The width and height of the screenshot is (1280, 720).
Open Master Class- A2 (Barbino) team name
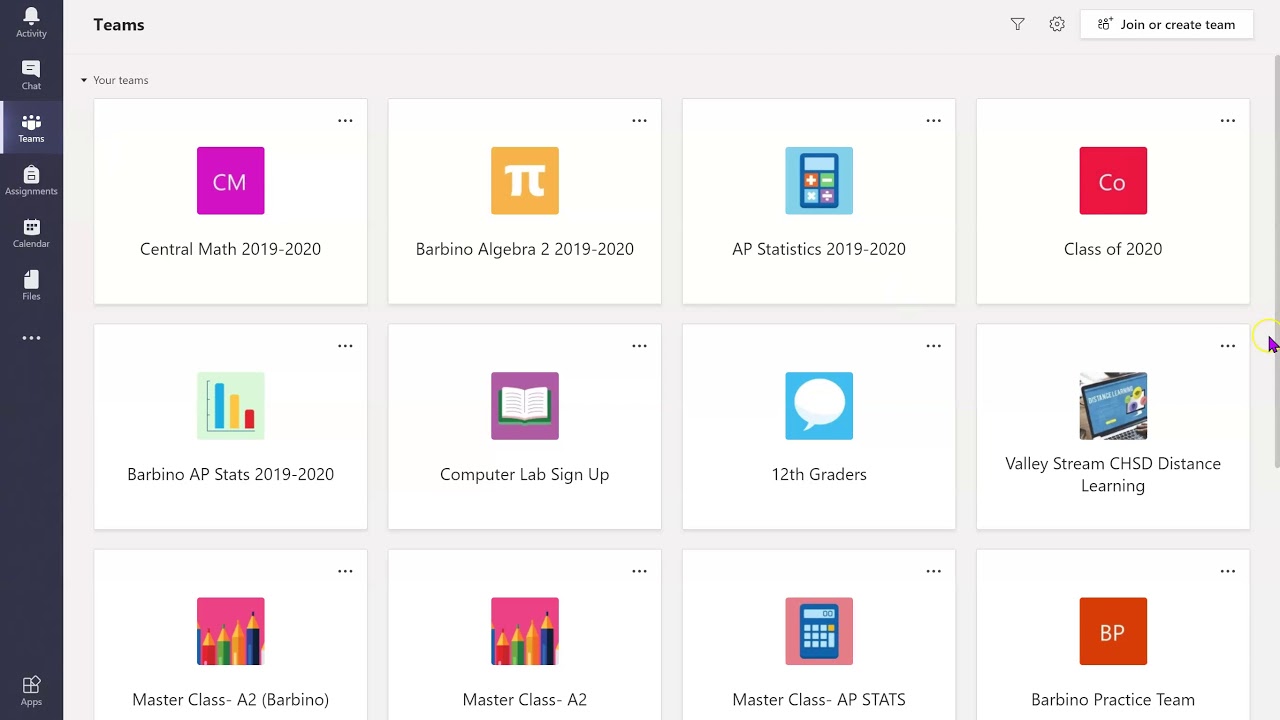(230, 699)
